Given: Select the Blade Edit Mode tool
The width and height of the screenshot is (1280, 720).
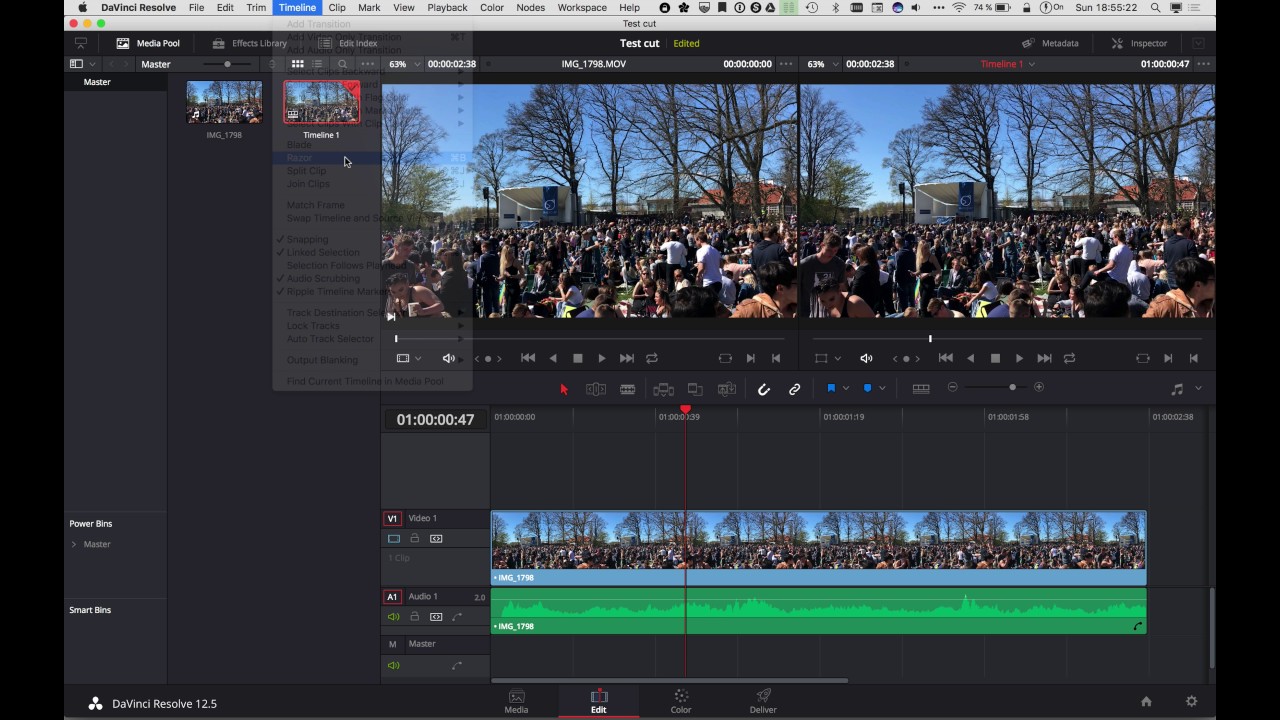Looking at the screenshot, I should 628,389.
